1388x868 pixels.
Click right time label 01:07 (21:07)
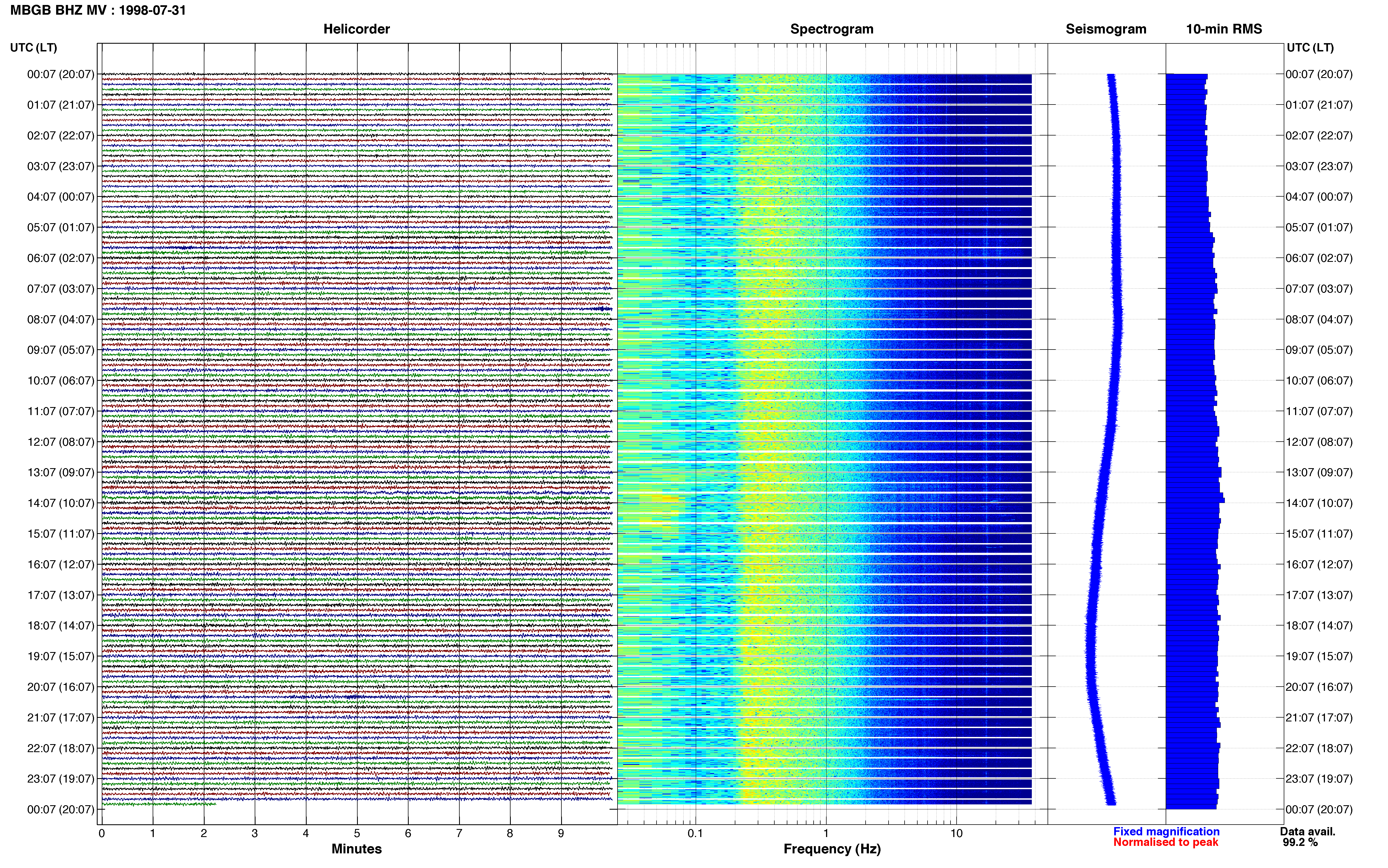(x=1319, y=105)
